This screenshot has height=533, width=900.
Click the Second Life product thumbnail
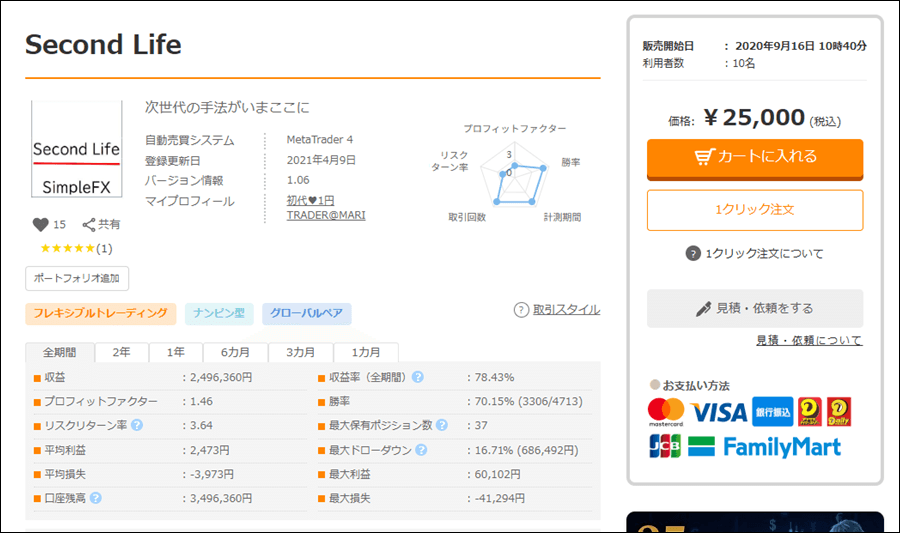pyautogui.click(x=76, y=150)
